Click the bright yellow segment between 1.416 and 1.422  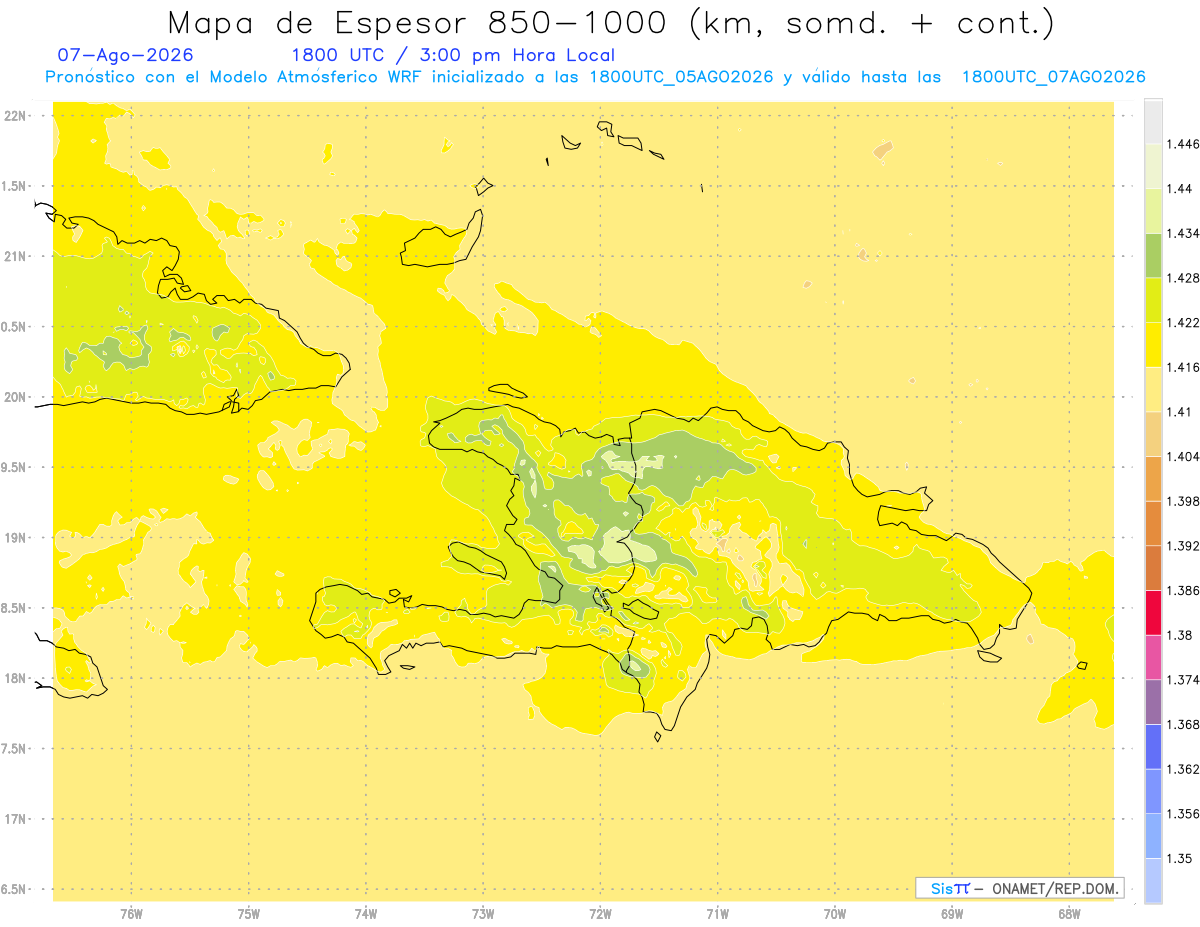[x=1153, y=345]
